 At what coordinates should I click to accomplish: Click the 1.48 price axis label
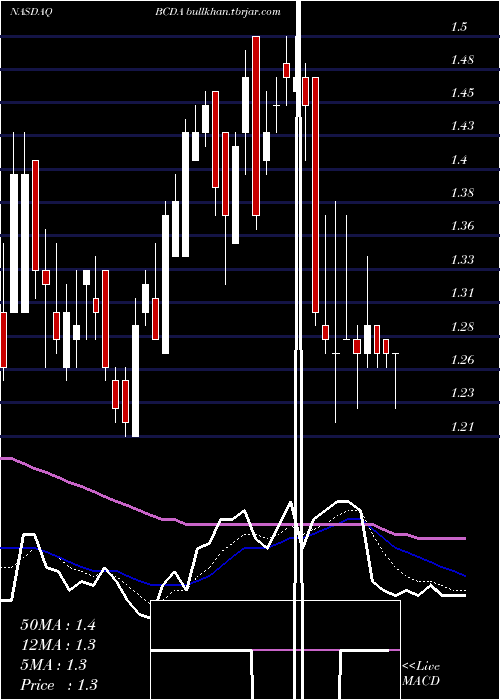[x=462, y=60]
